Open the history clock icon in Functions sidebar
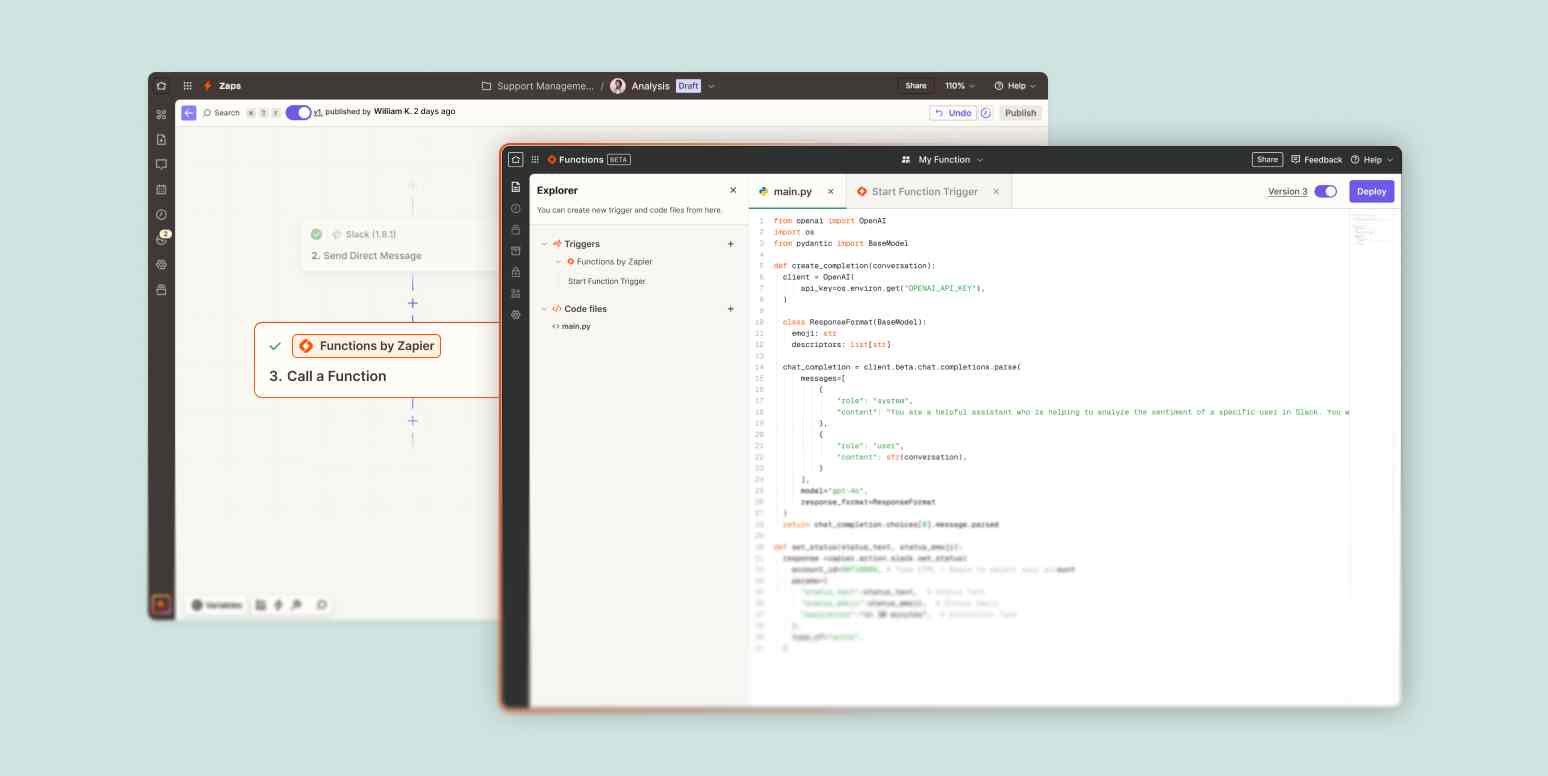1548x776 pixels. click(516, 209)
